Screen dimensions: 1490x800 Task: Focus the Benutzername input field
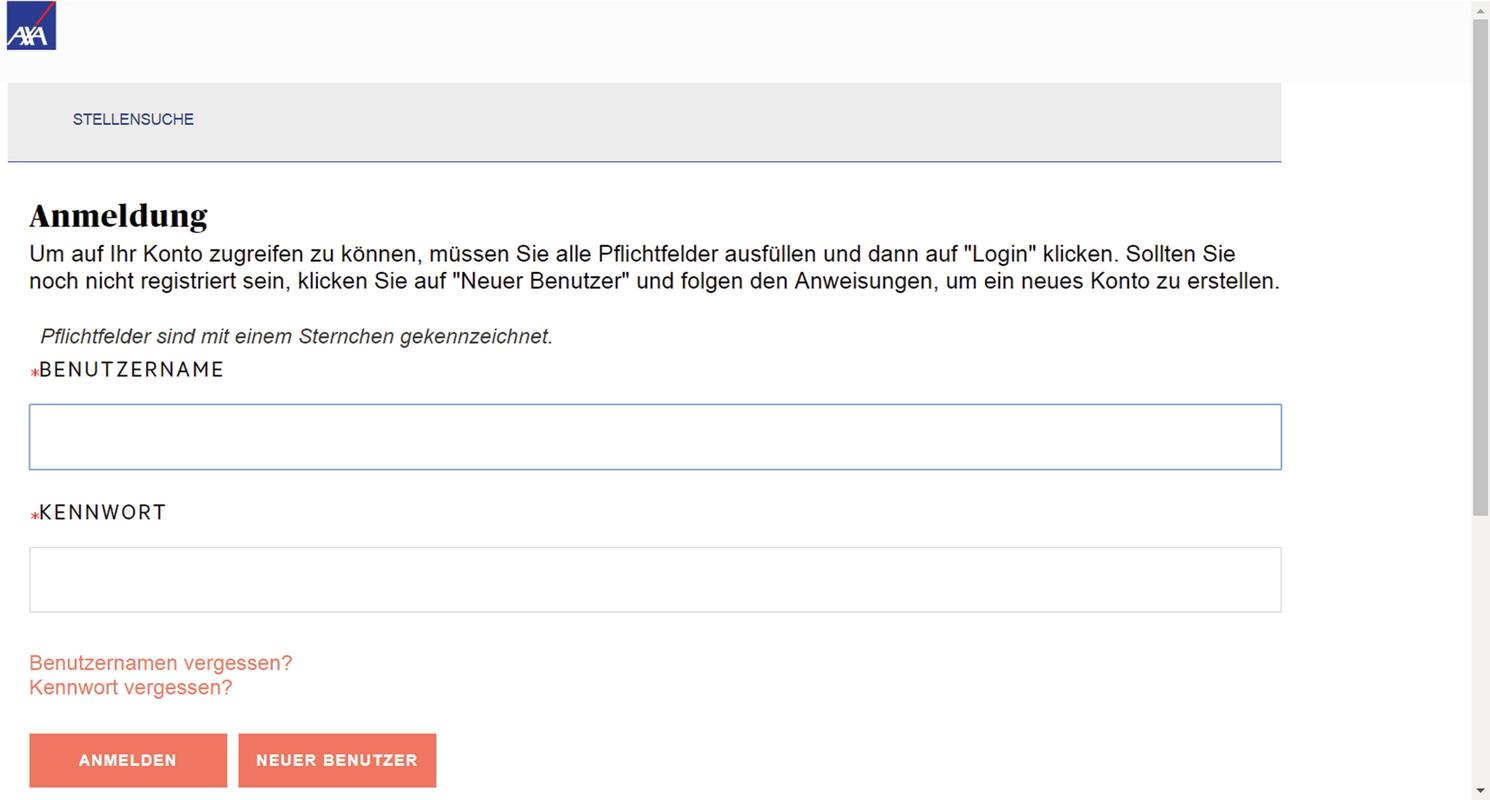(655, 437)
